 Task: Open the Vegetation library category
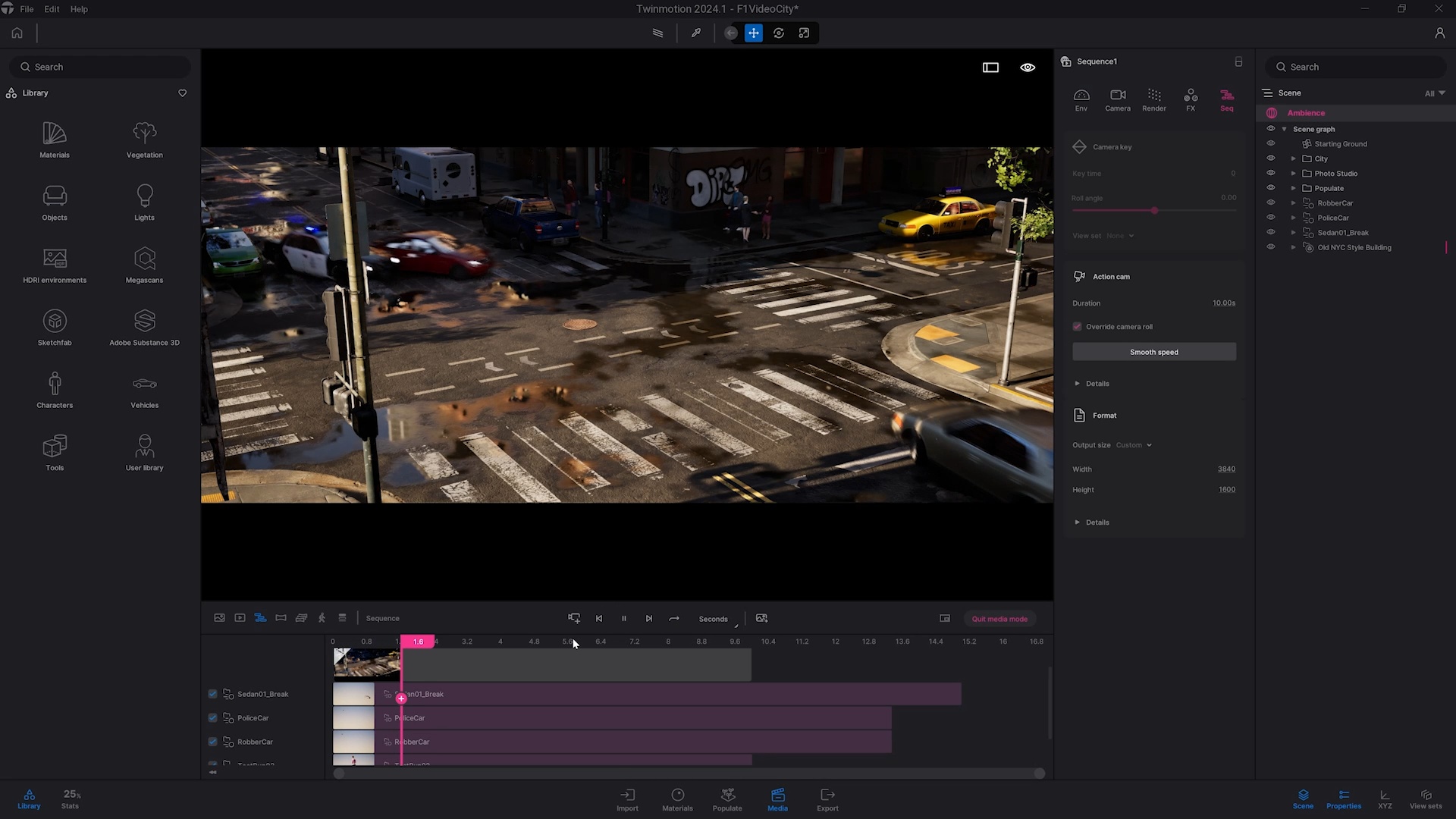(144, 140)
